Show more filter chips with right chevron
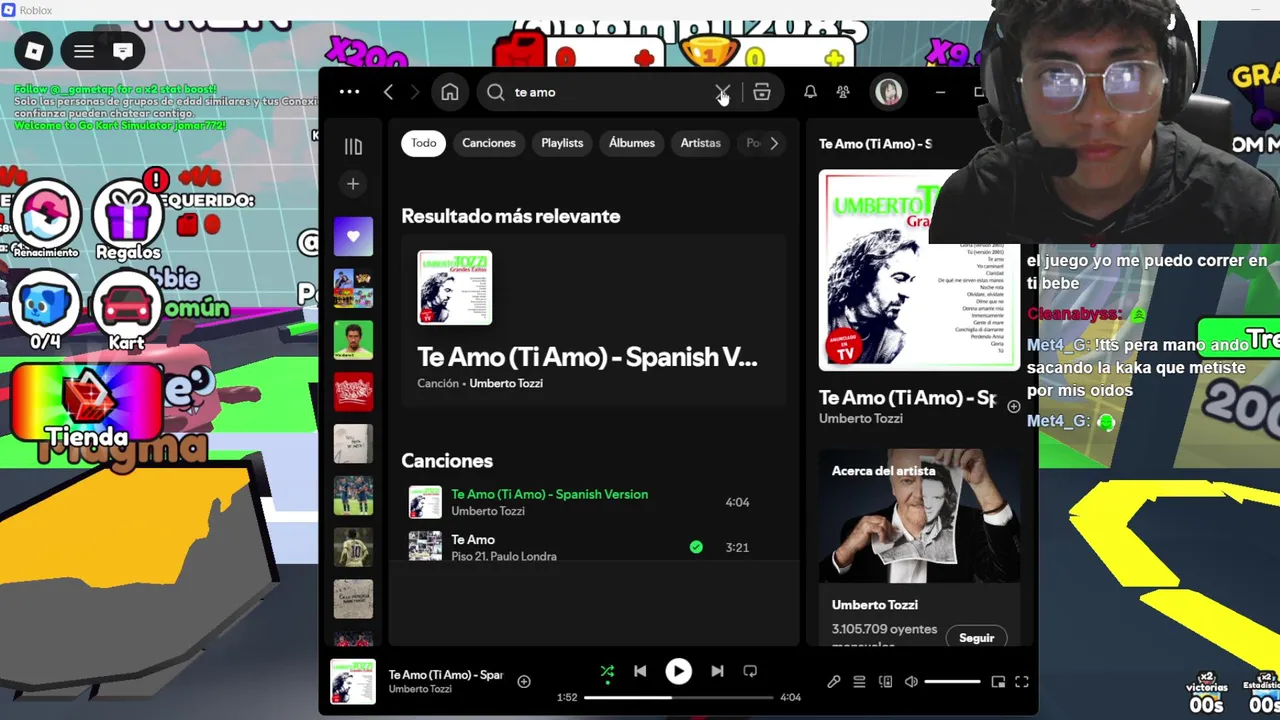The width and height of the screenshot is (1280, 720). coord(773,143)
